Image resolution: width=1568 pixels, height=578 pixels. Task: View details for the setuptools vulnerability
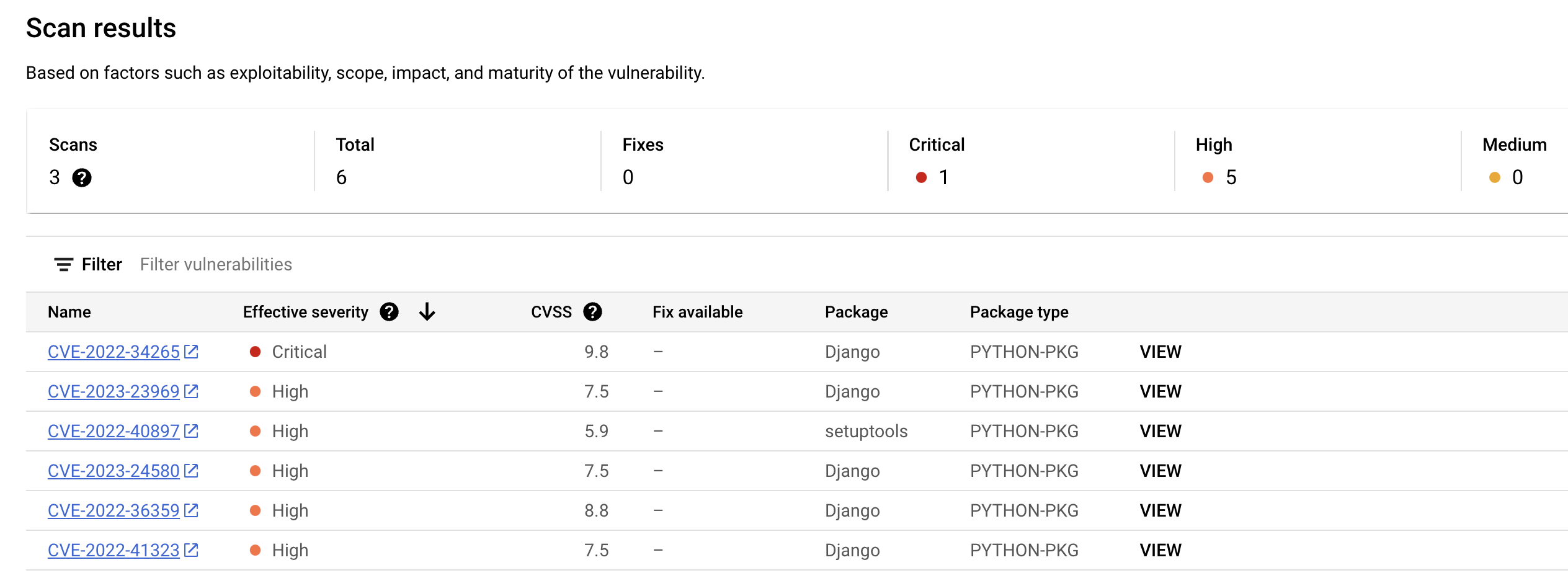[x=1160, y=431]
